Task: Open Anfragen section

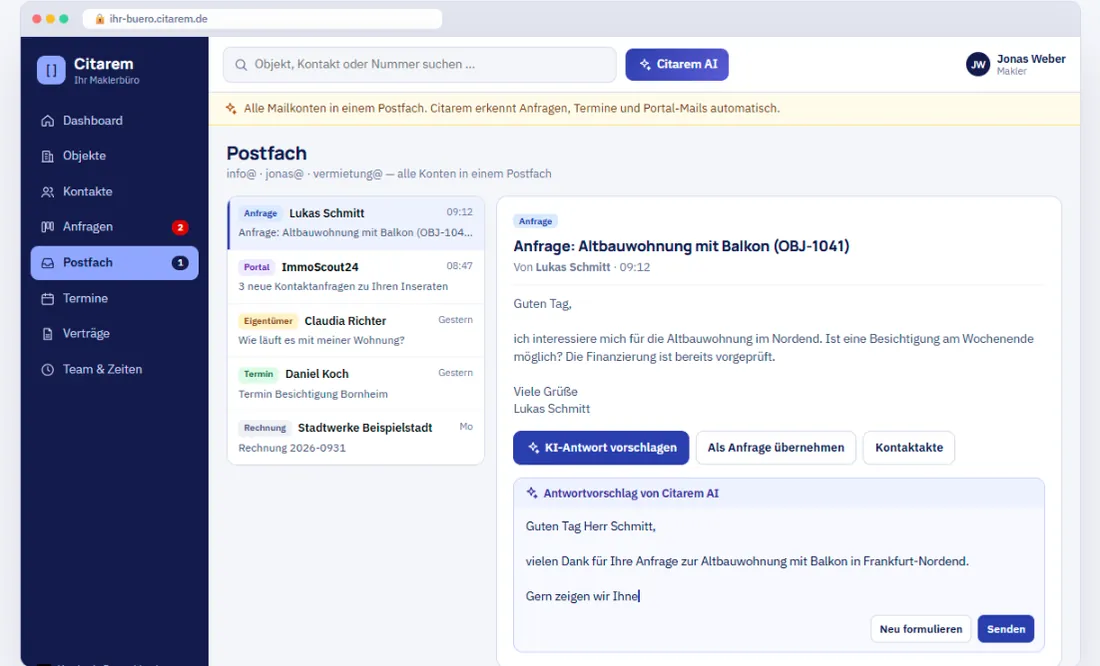Action: pyautogui.click(x=114, y=227)
